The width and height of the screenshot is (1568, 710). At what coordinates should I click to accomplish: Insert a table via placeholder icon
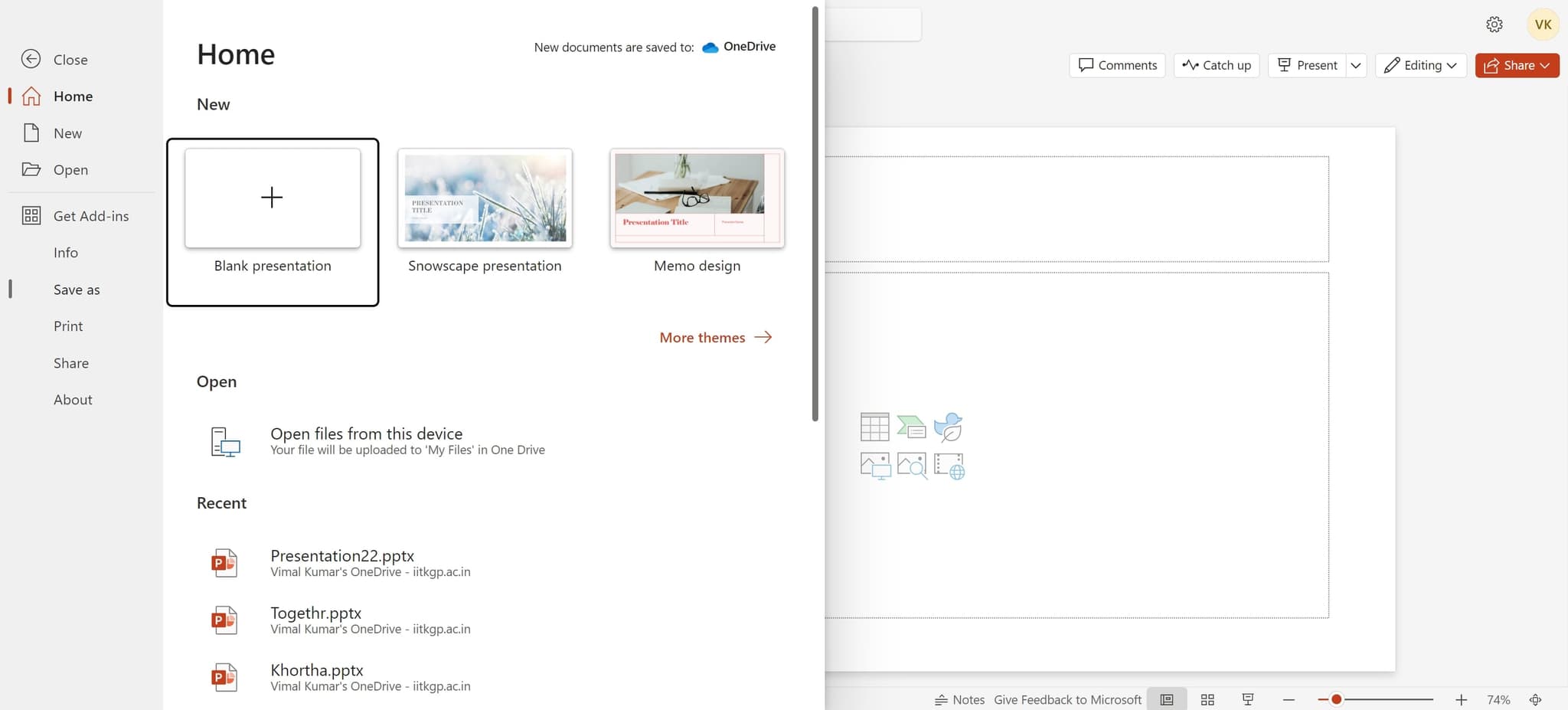pyautogui.click(x=874, y=427)
